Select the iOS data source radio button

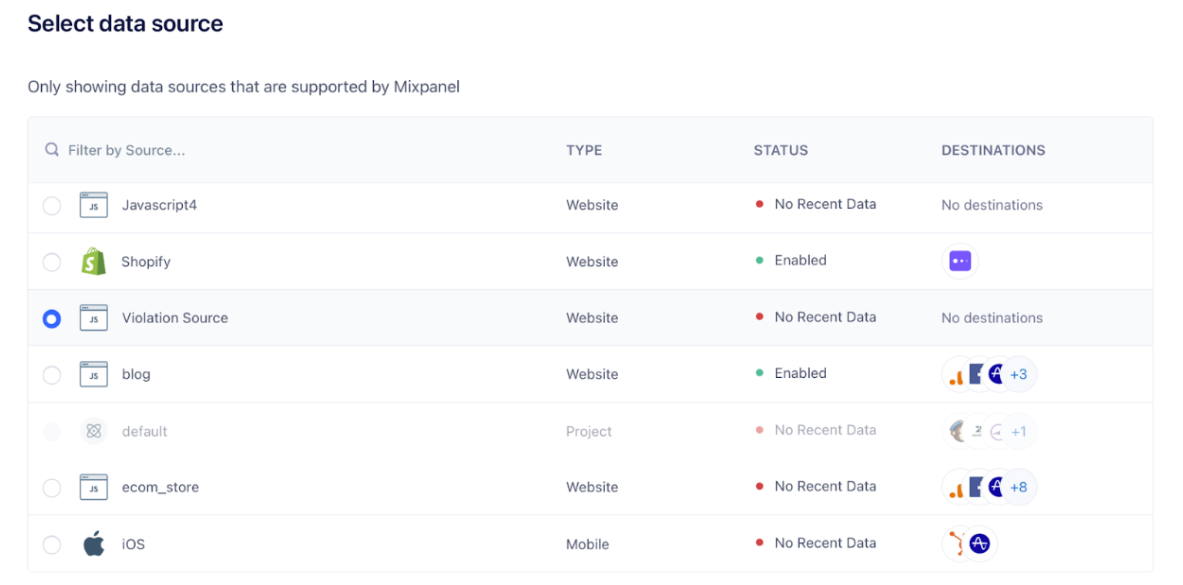[51, 544]
